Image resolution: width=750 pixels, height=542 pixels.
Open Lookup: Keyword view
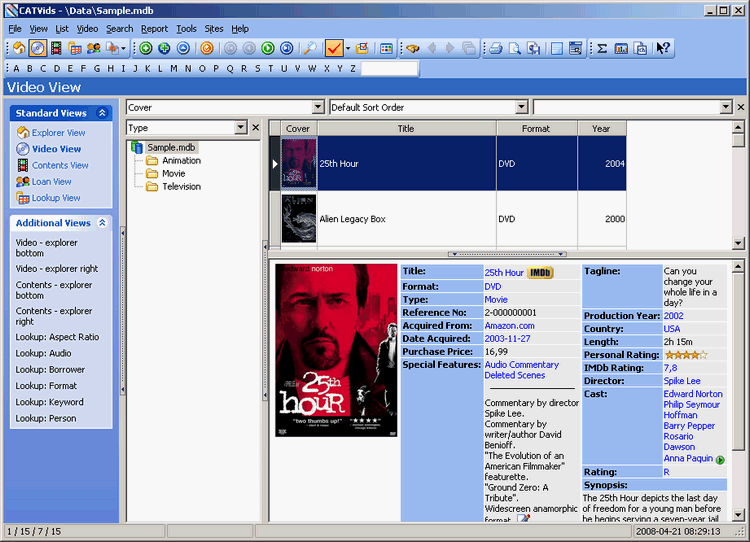pos(49,402)
